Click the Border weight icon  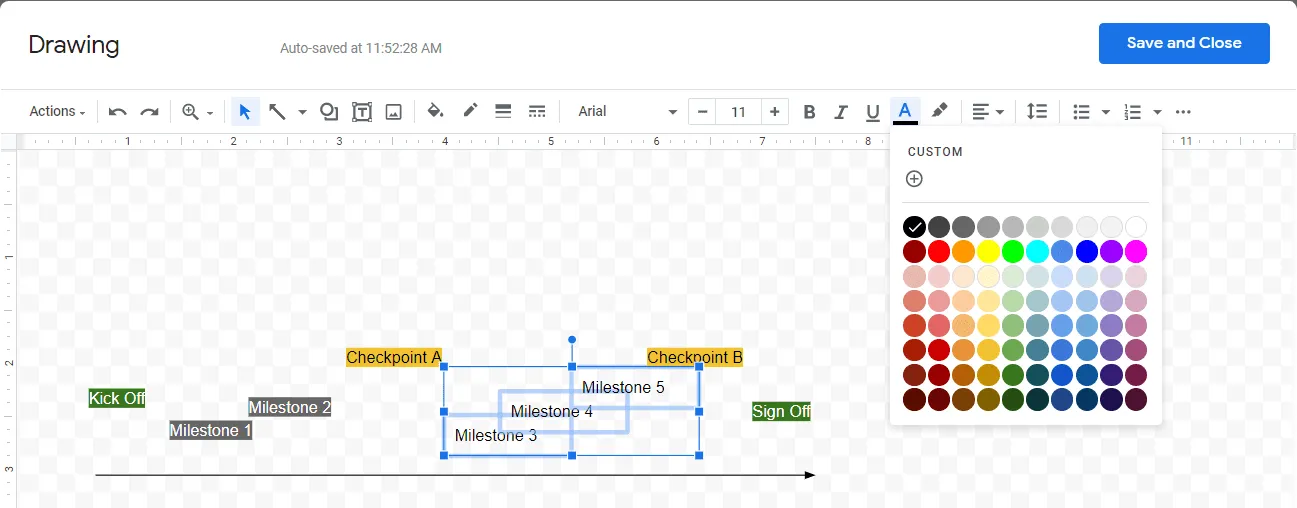(x=503, y=111)
